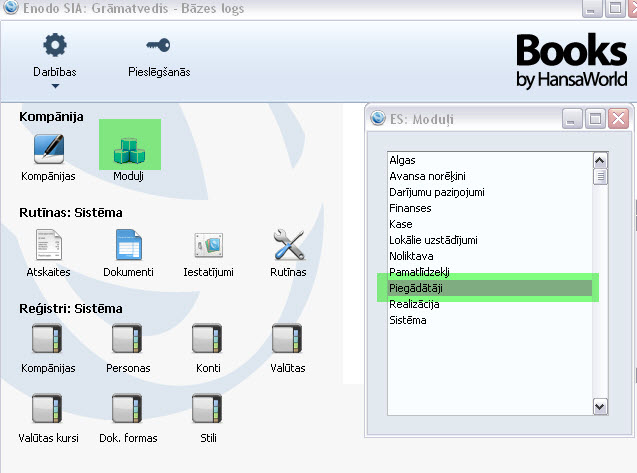Viewport: 637px width, 473px height.
Task: Select Realizācija module in list
Action: click(490, 304)
